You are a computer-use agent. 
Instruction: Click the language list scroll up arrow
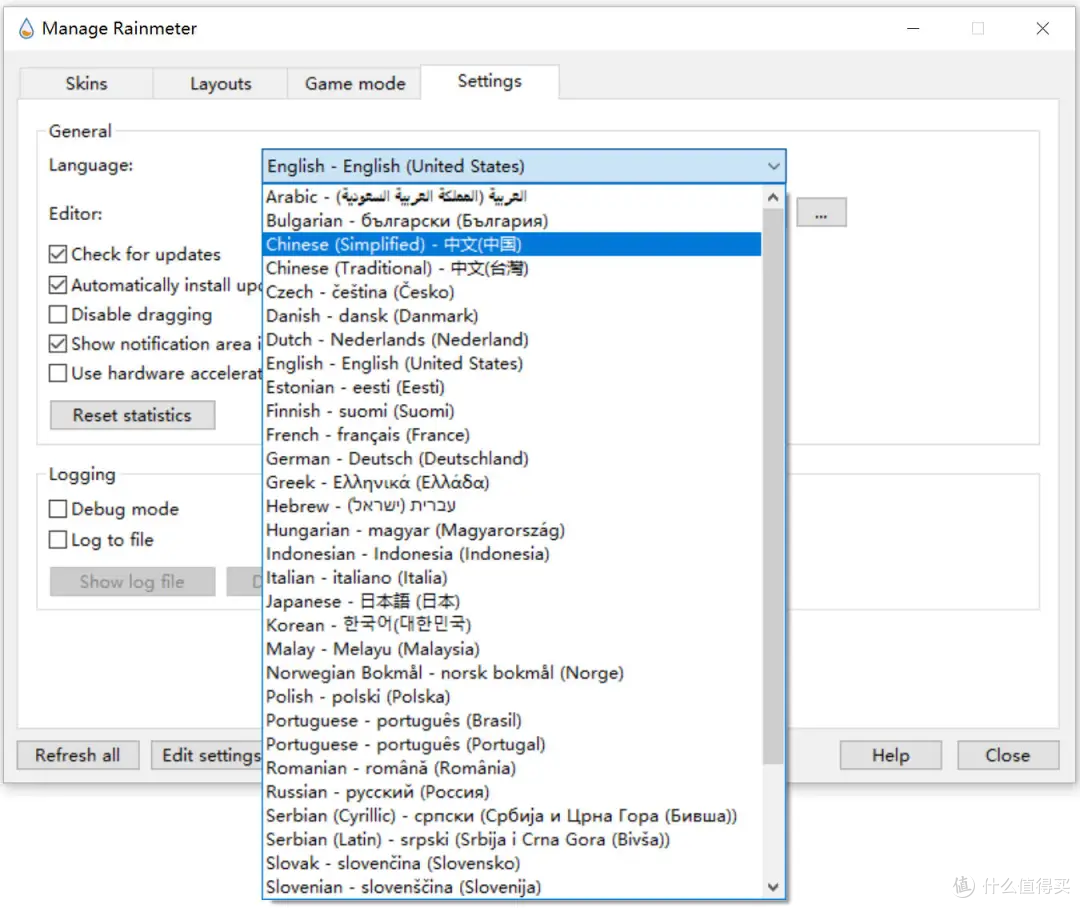click(773, 197)
